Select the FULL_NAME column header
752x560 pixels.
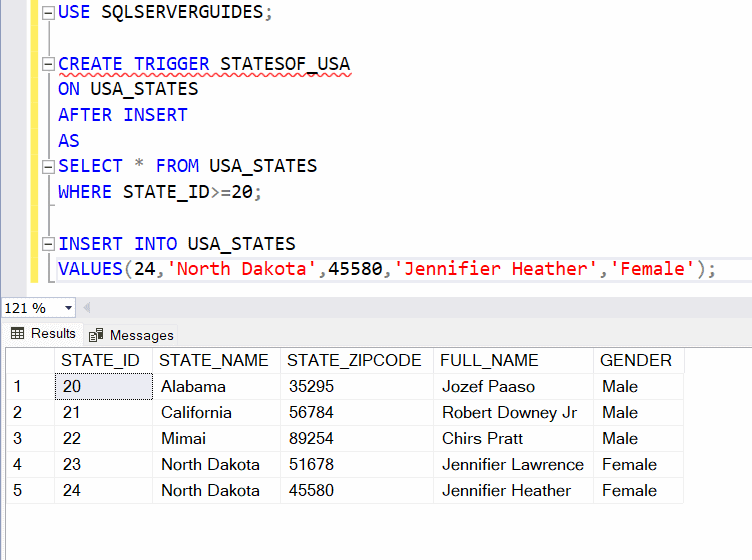(513, 361)
